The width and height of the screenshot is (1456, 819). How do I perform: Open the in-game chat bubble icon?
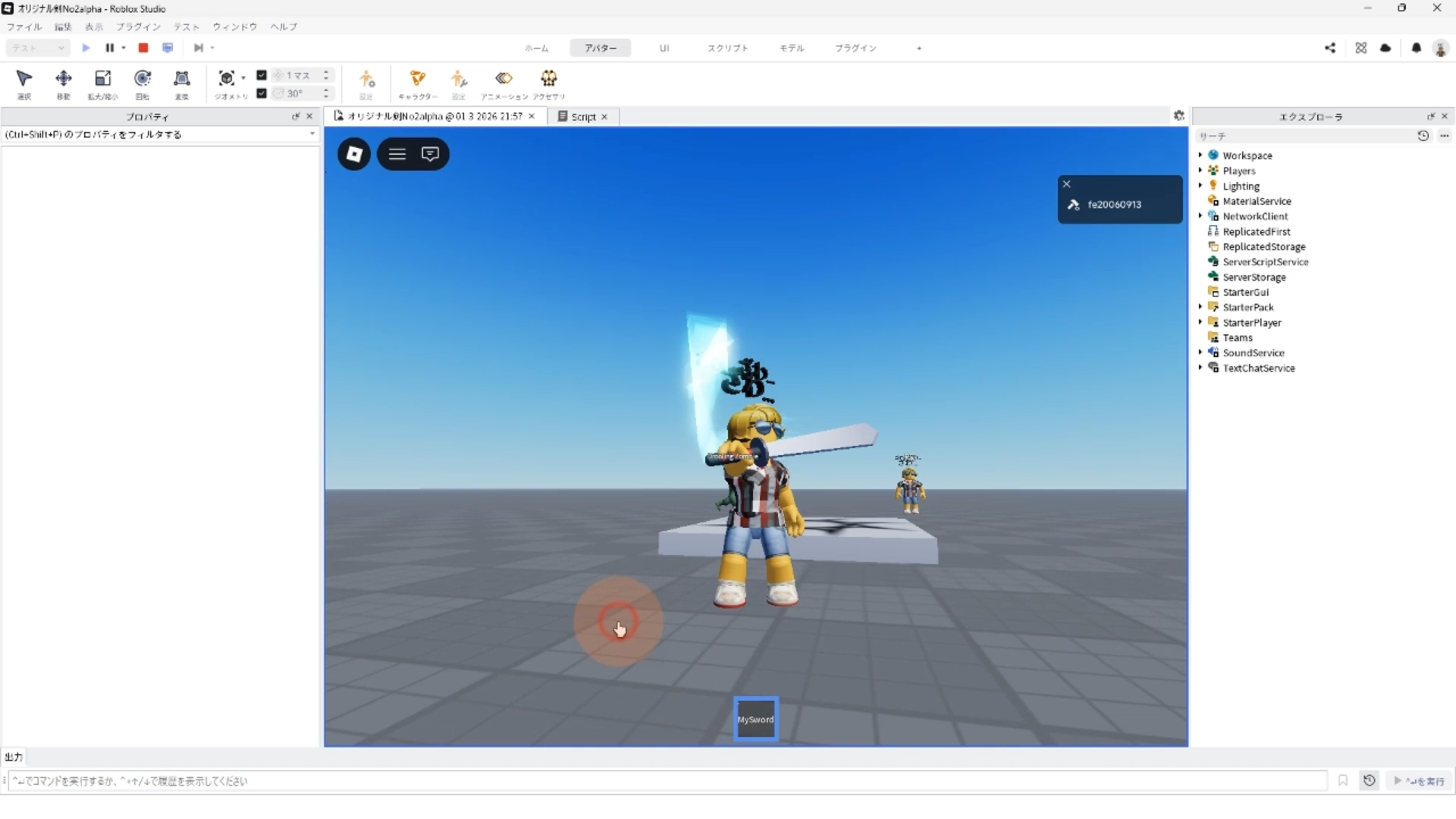pos(430,154)
